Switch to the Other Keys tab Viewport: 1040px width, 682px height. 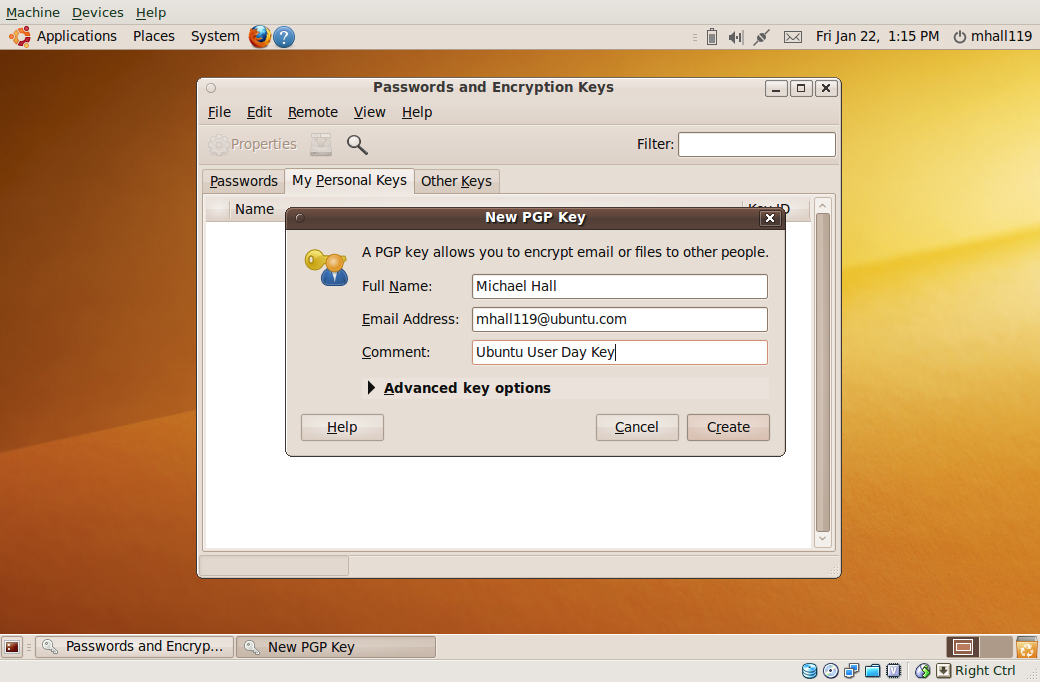click(456, 181)
